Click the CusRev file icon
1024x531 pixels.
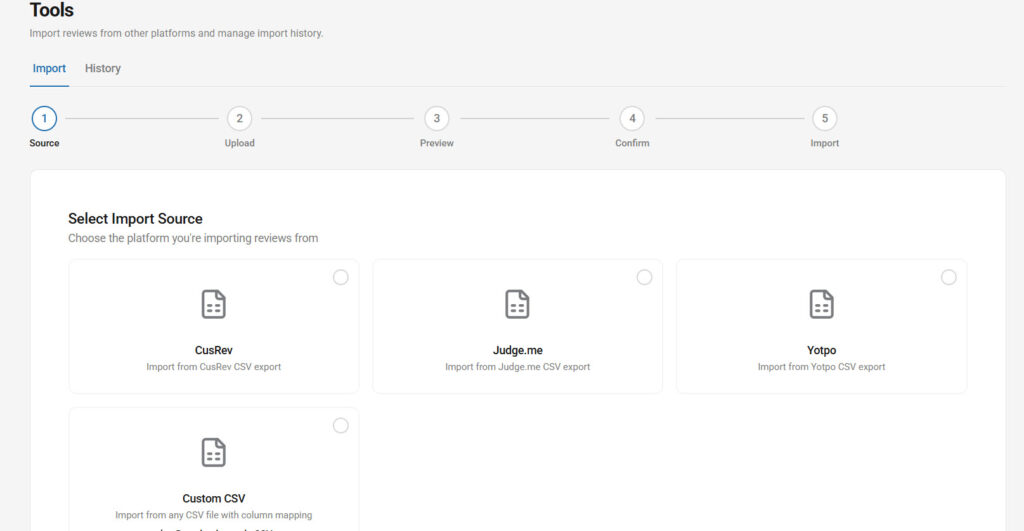pyautogui.click(x=214, y=304)
